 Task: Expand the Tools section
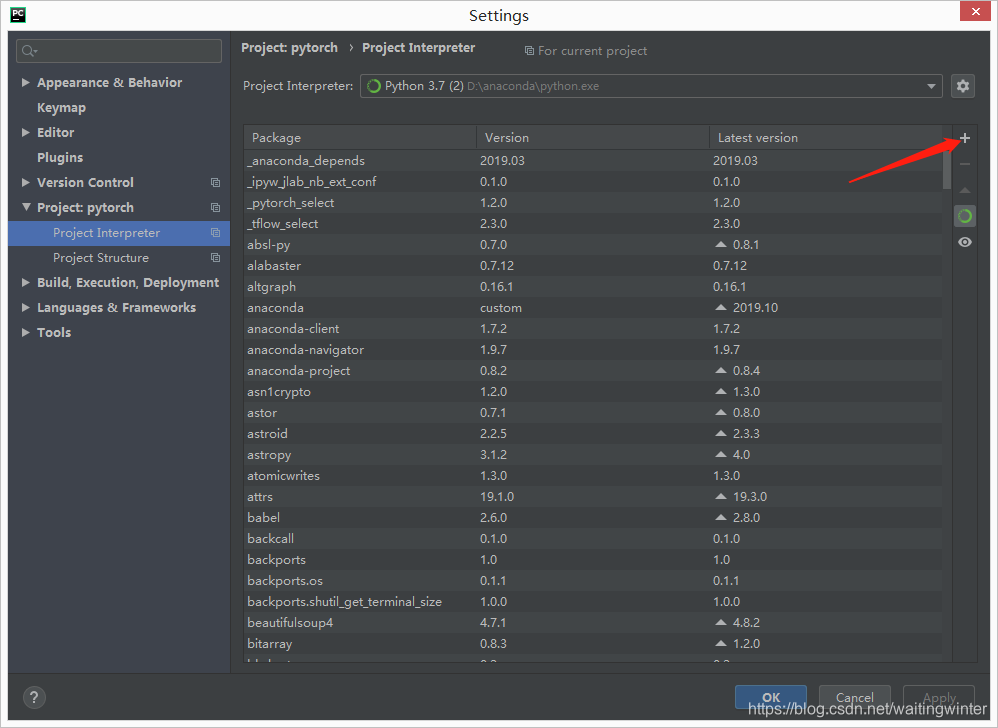[x=25, y=332]
